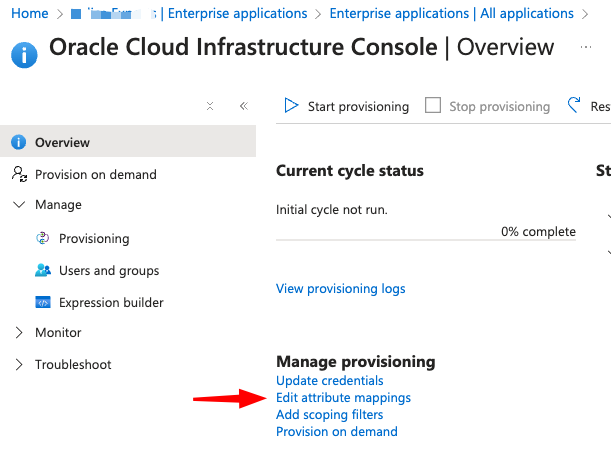The height and width of the screenshot is (459, 611).
Task: Click the Stop provisioning square icon
Action: 433,106
